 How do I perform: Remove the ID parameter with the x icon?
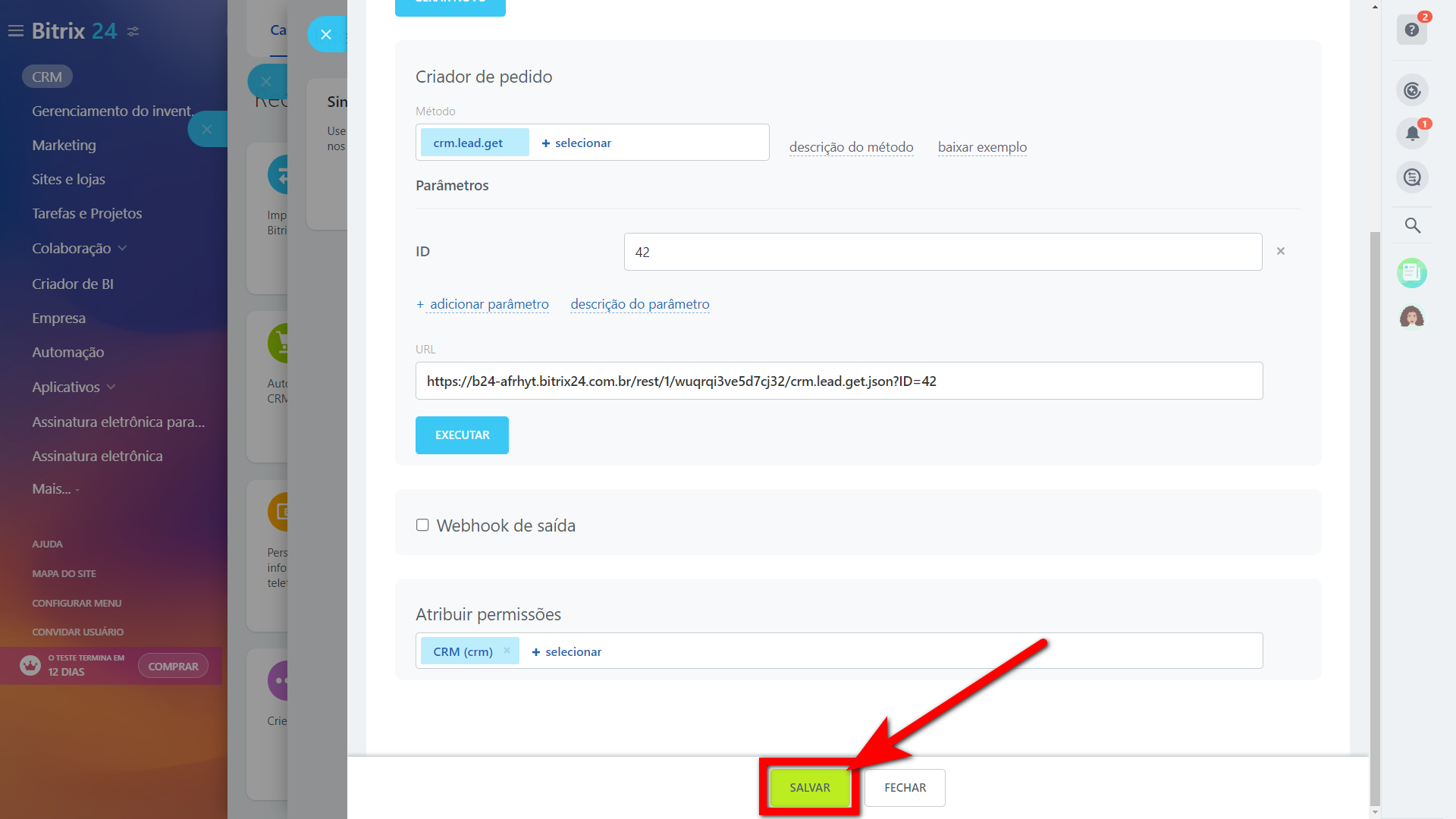(1280, 251)
